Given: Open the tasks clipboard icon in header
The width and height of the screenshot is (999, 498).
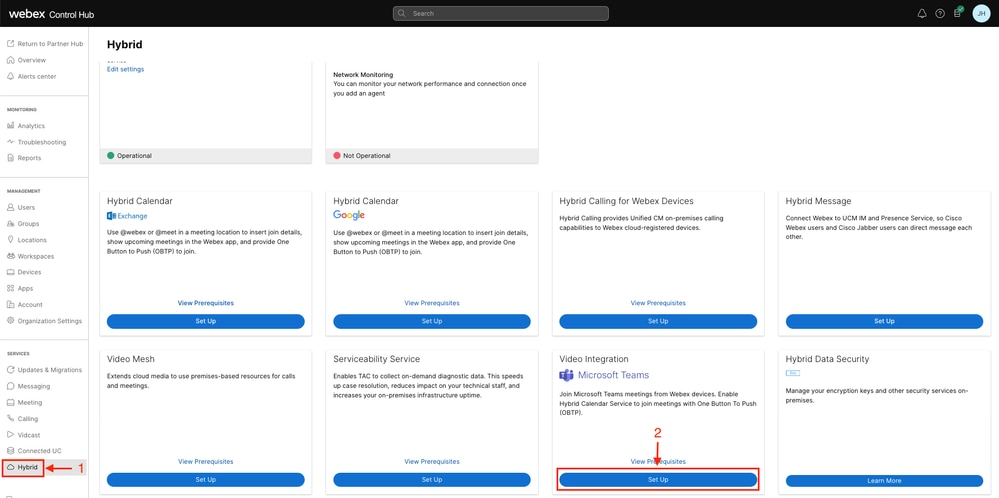Looking at the screenshot, I should coord(958,13).
